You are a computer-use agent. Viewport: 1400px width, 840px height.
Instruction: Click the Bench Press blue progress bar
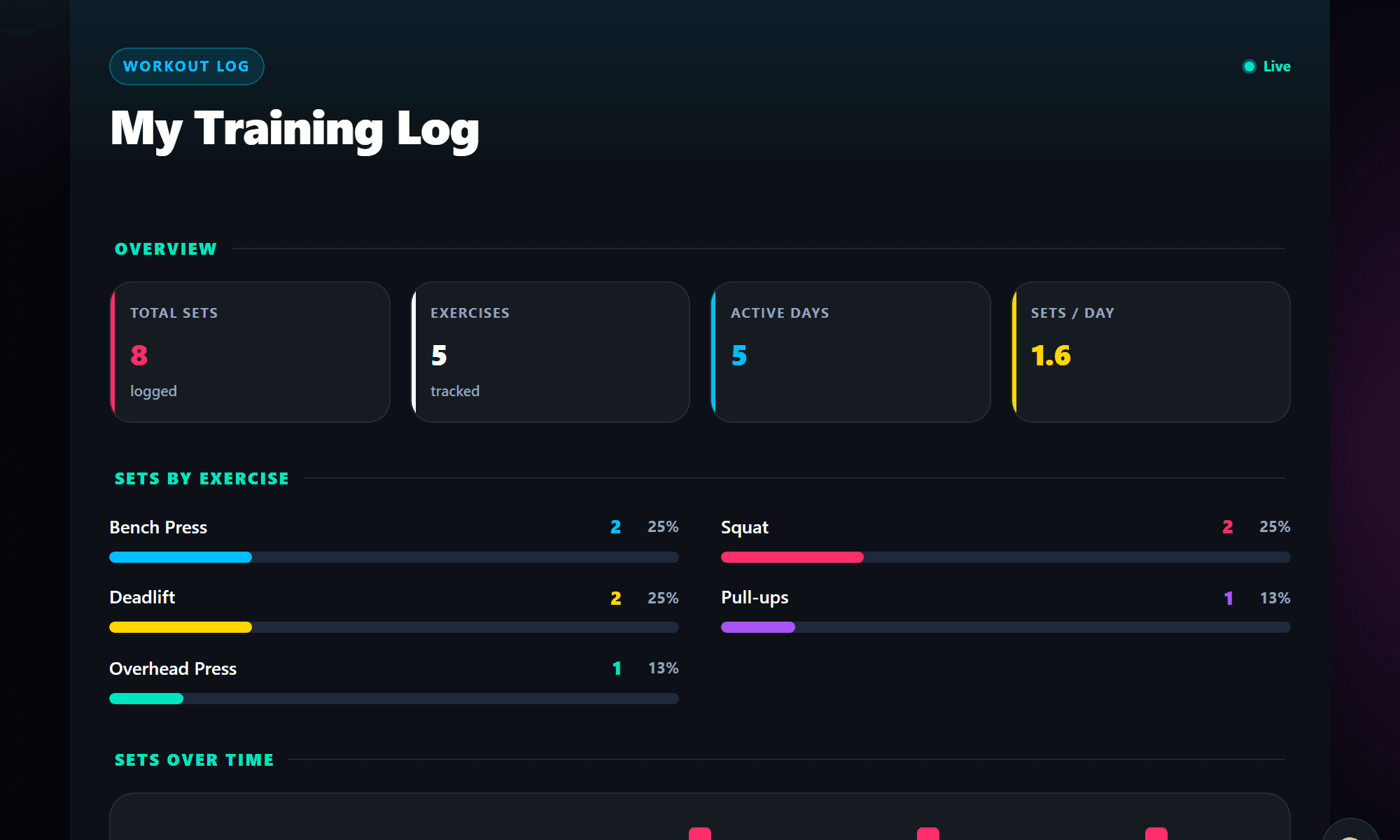tap(181, 557)
